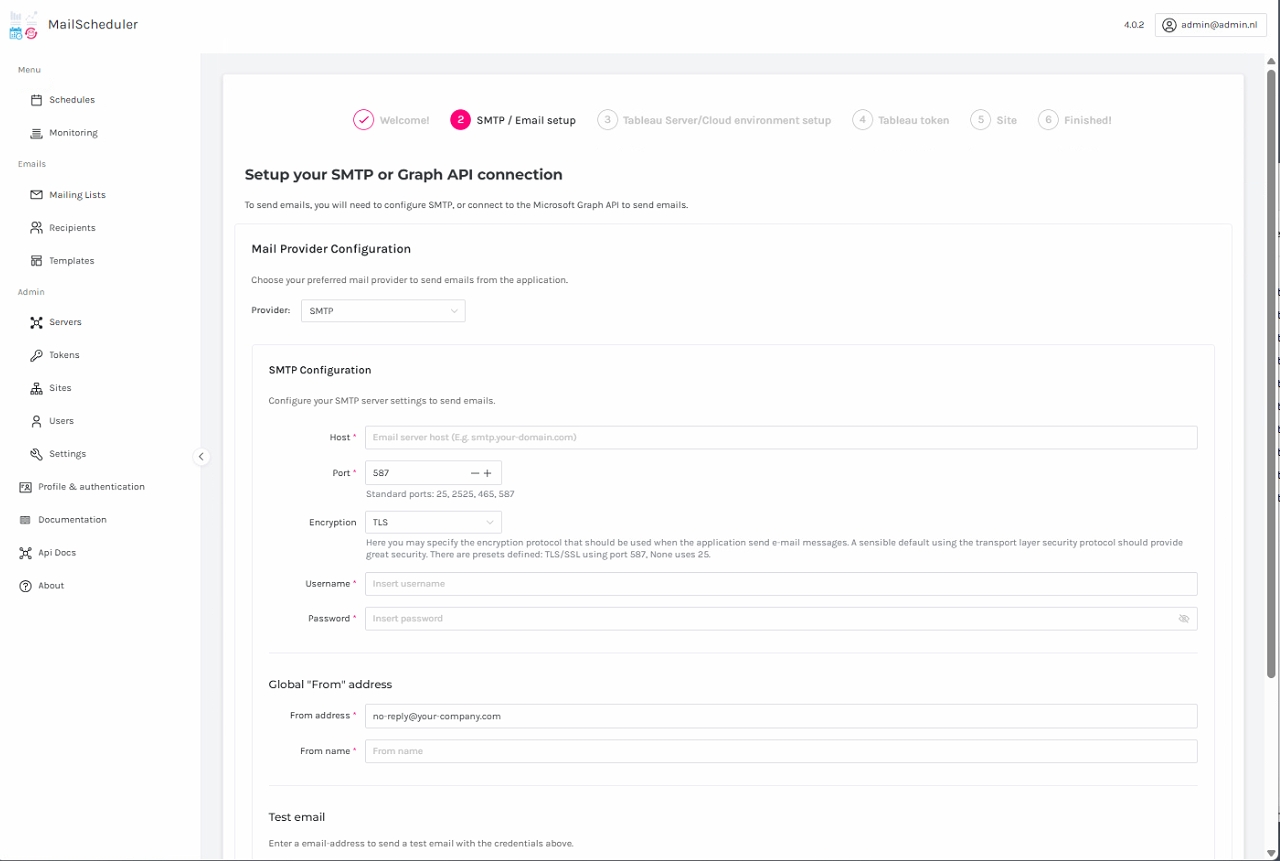
Task: Collapse the sidebar with the chevron button
Action: pos(201,456)
